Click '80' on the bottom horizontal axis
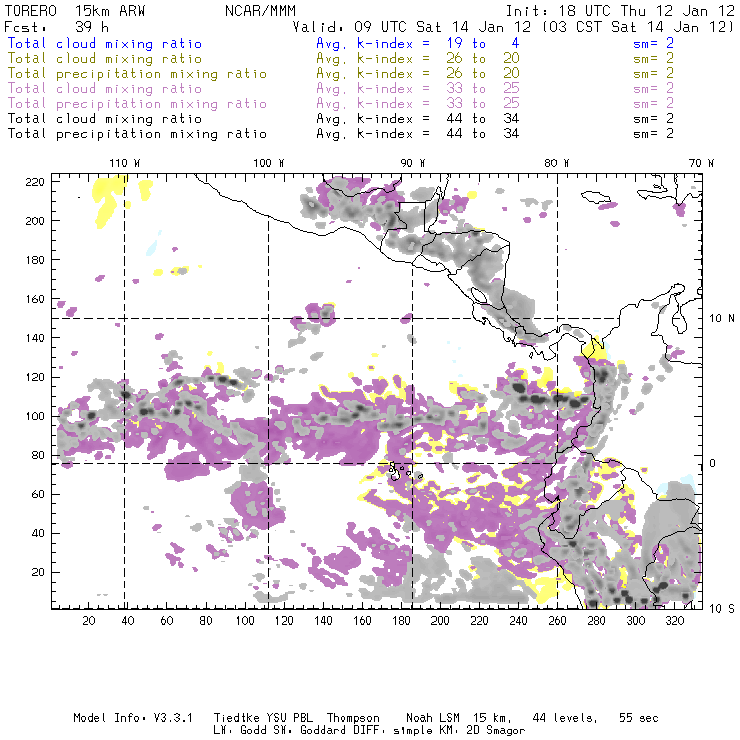The width and height of the screenshot is (740, 740). pos(206,621)
